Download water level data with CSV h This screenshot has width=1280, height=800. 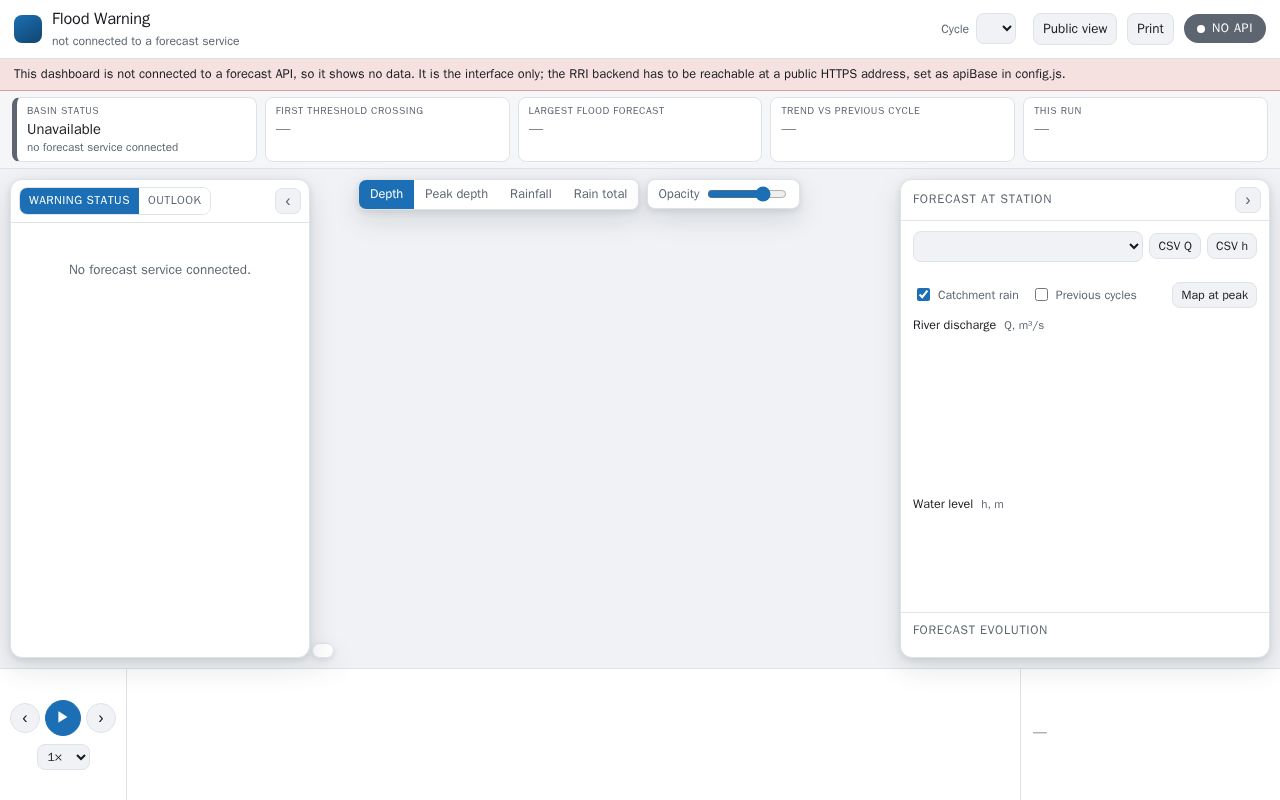click(x=1232, y=246)
